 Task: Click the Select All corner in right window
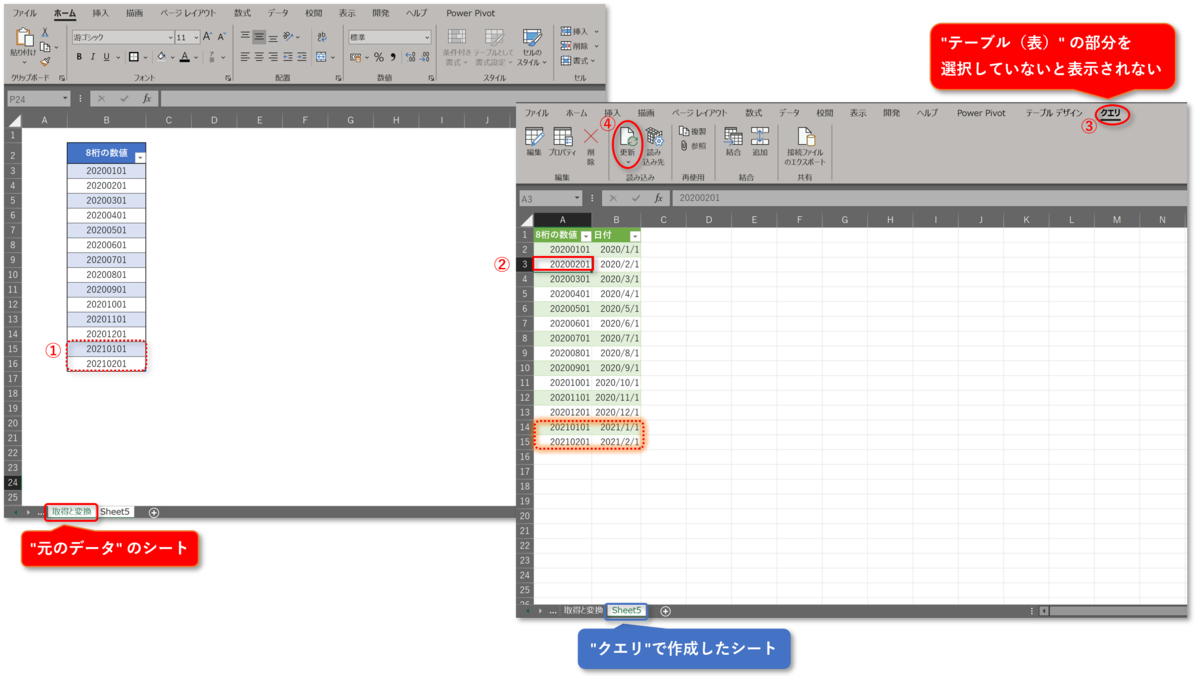pyautogui.click(x=526, y=220)
